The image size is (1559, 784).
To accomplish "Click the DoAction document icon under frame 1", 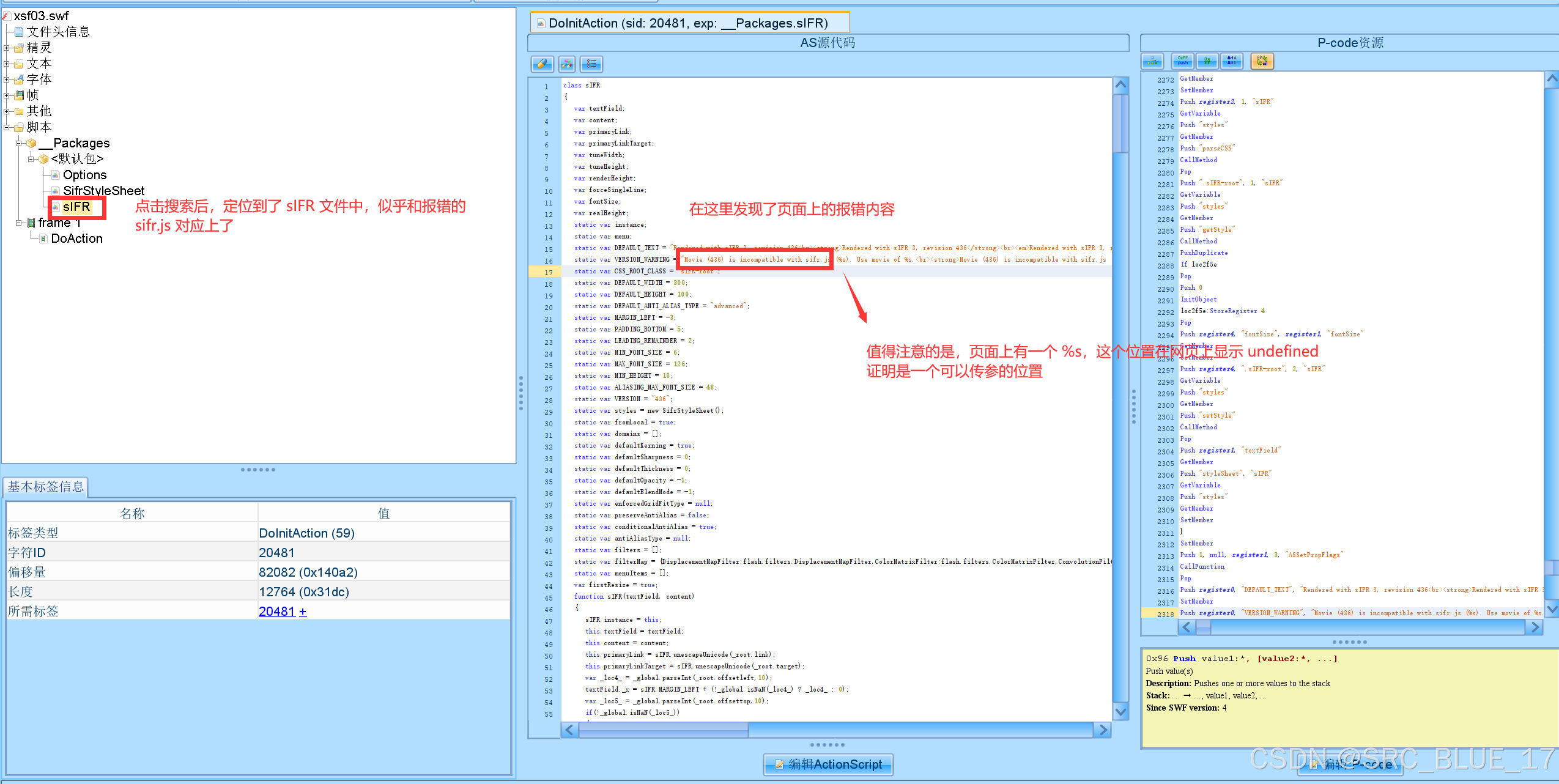I will (x=43, y=239).
